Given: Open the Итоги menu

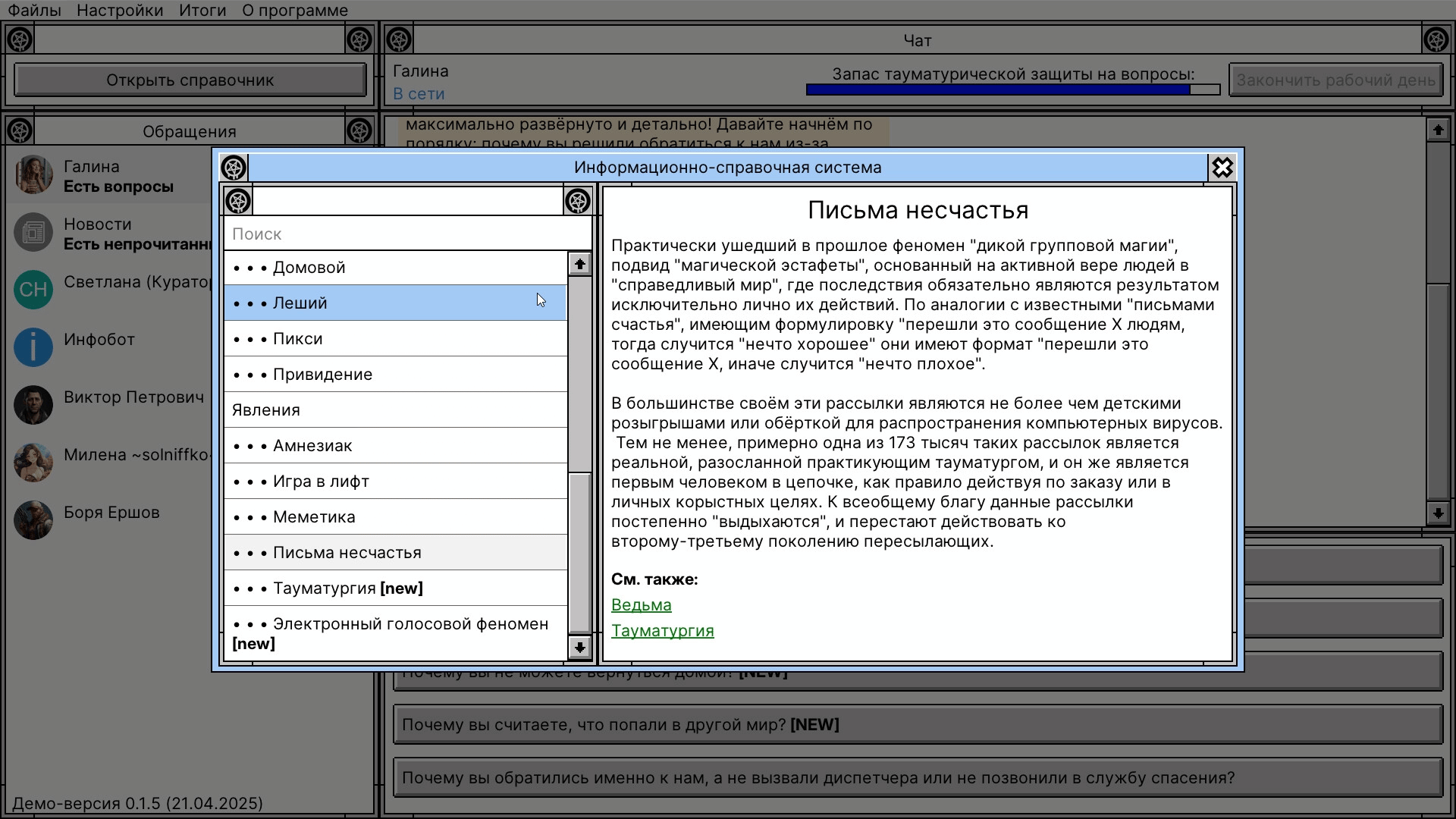Looking at the screenshot, I should [x=202, y=11].
